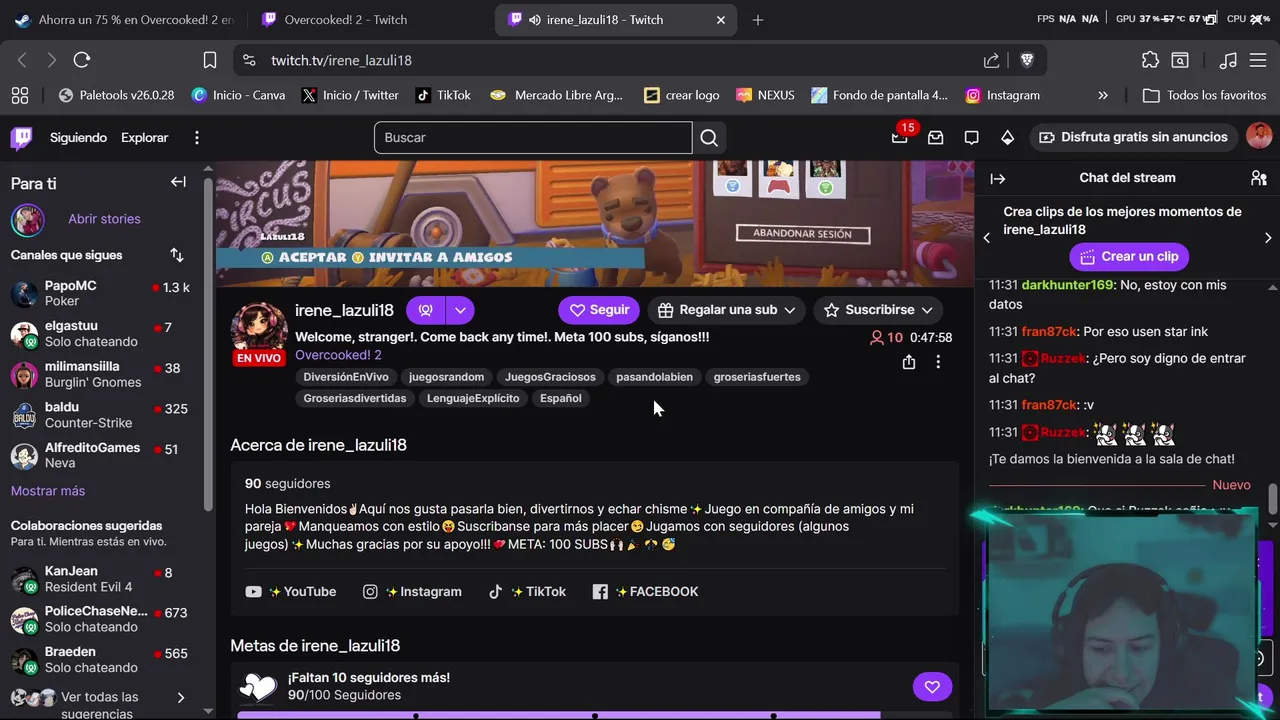Sort followed channels with arrows icon
Screen dimensions: 1280x720
pyautogui.click(x=177, y=255)
